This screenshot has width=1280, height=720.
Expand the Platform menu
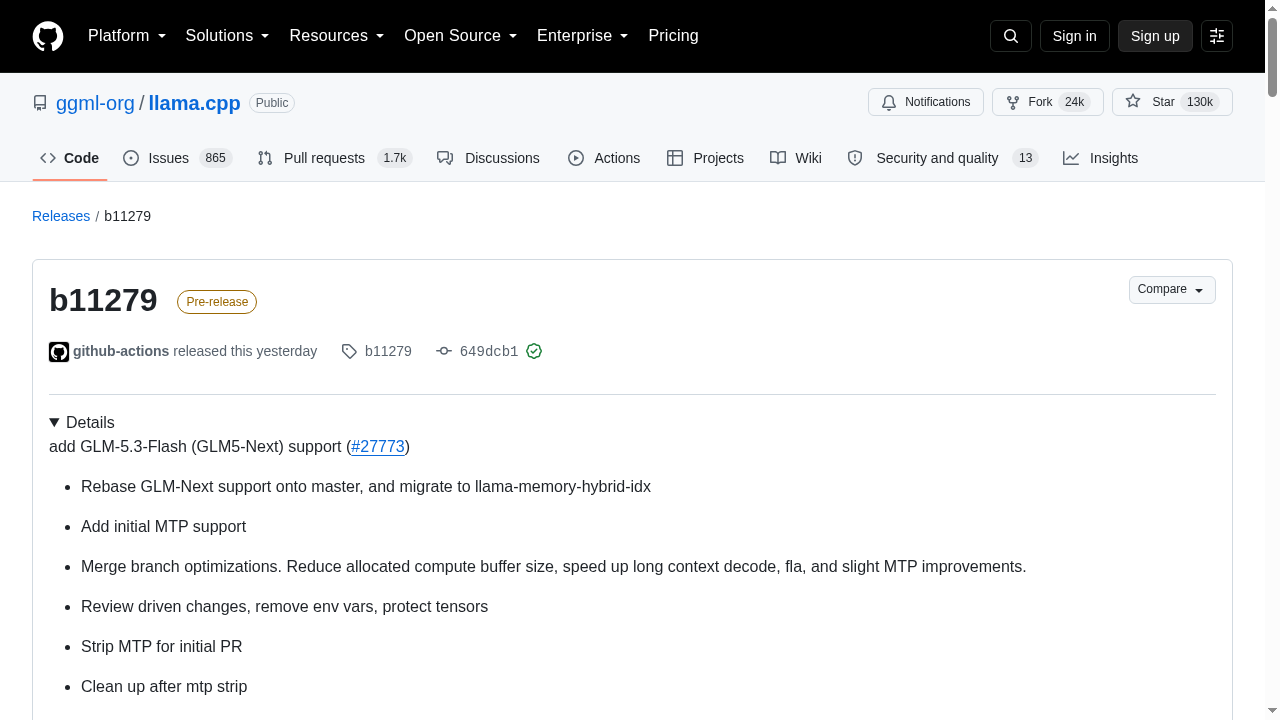[x=127, y=36]
